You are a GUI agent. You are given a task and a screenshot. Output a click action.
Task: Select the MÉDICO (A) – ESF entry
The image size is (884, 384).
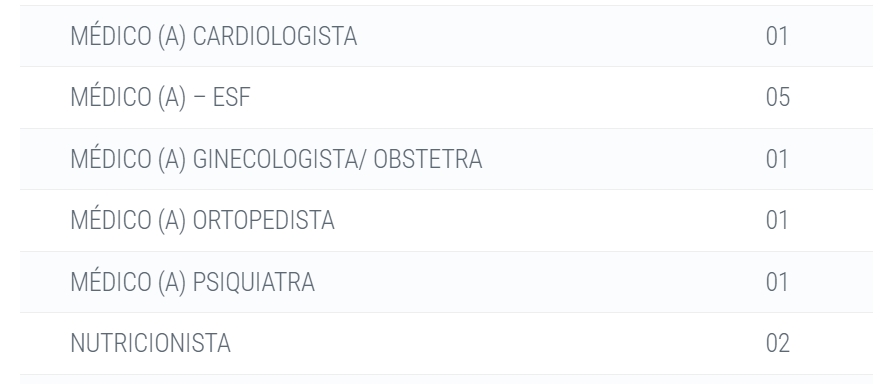tap(160, 97)
